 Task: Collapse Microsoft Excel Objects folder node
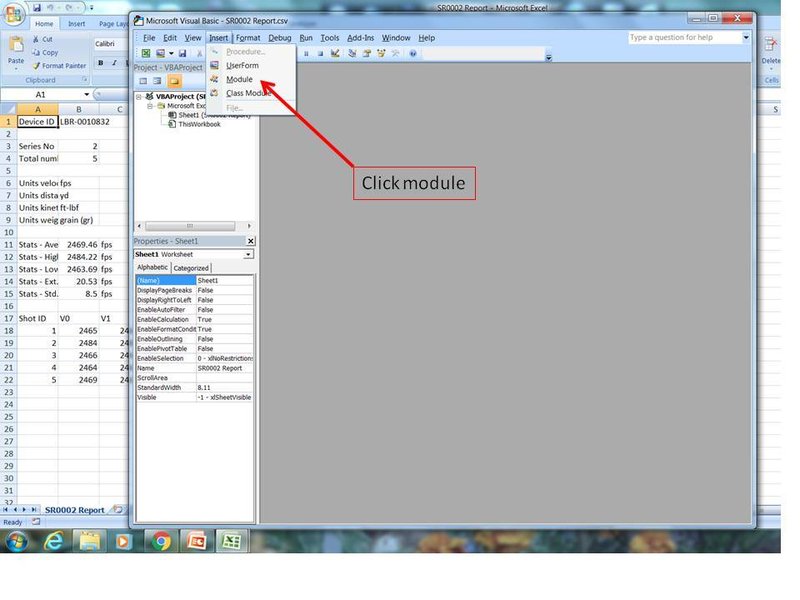150,106
